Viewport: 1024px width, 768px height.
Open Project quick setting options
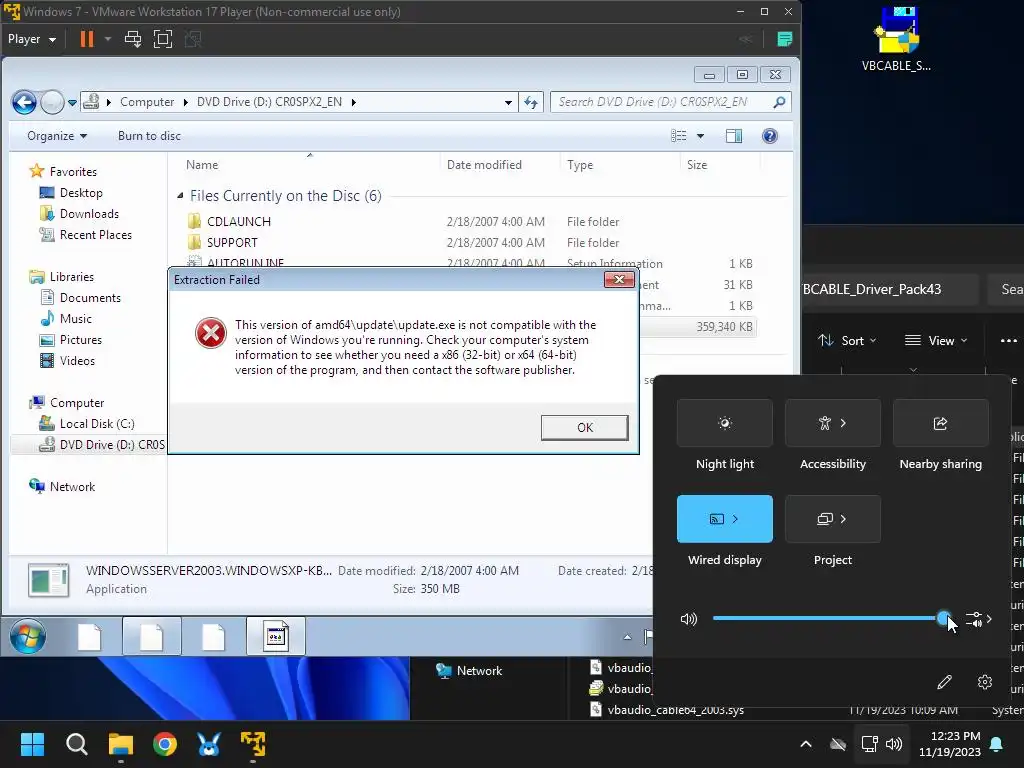tap(833, 519)
